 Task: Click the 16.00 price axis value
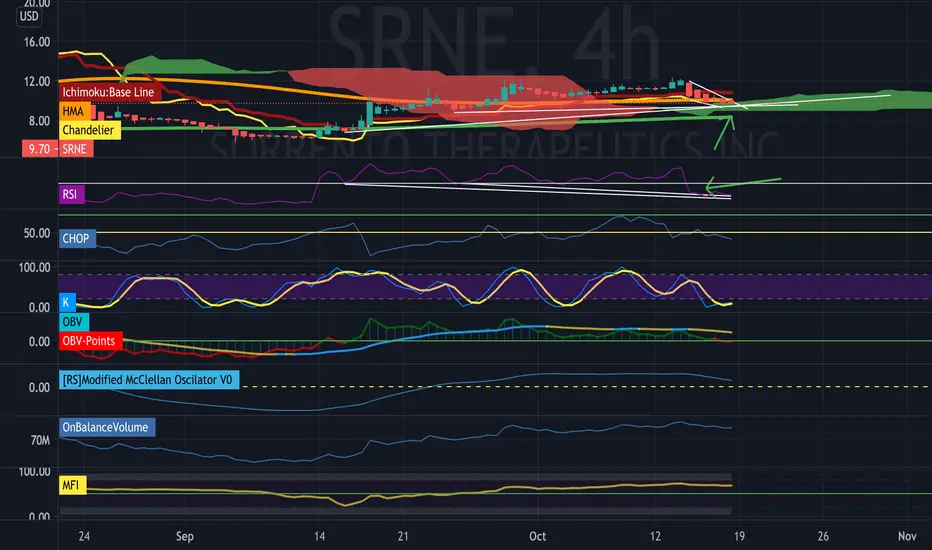tap(37, 42)
